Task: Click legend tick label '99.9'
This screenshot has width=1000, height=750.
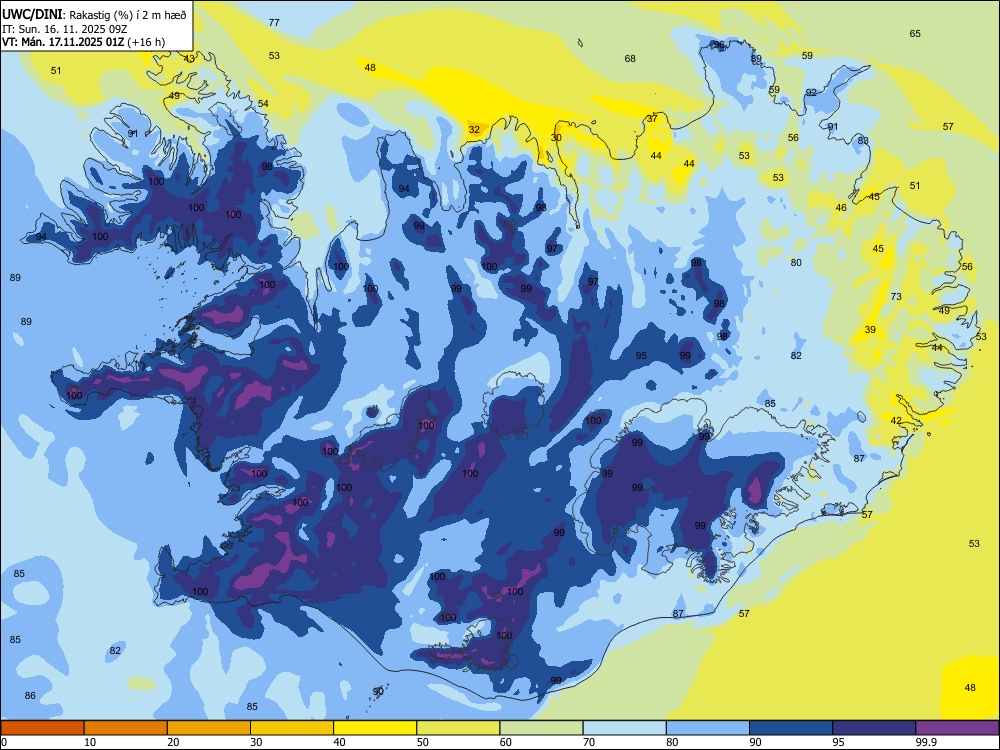Action: pos(926,742)
